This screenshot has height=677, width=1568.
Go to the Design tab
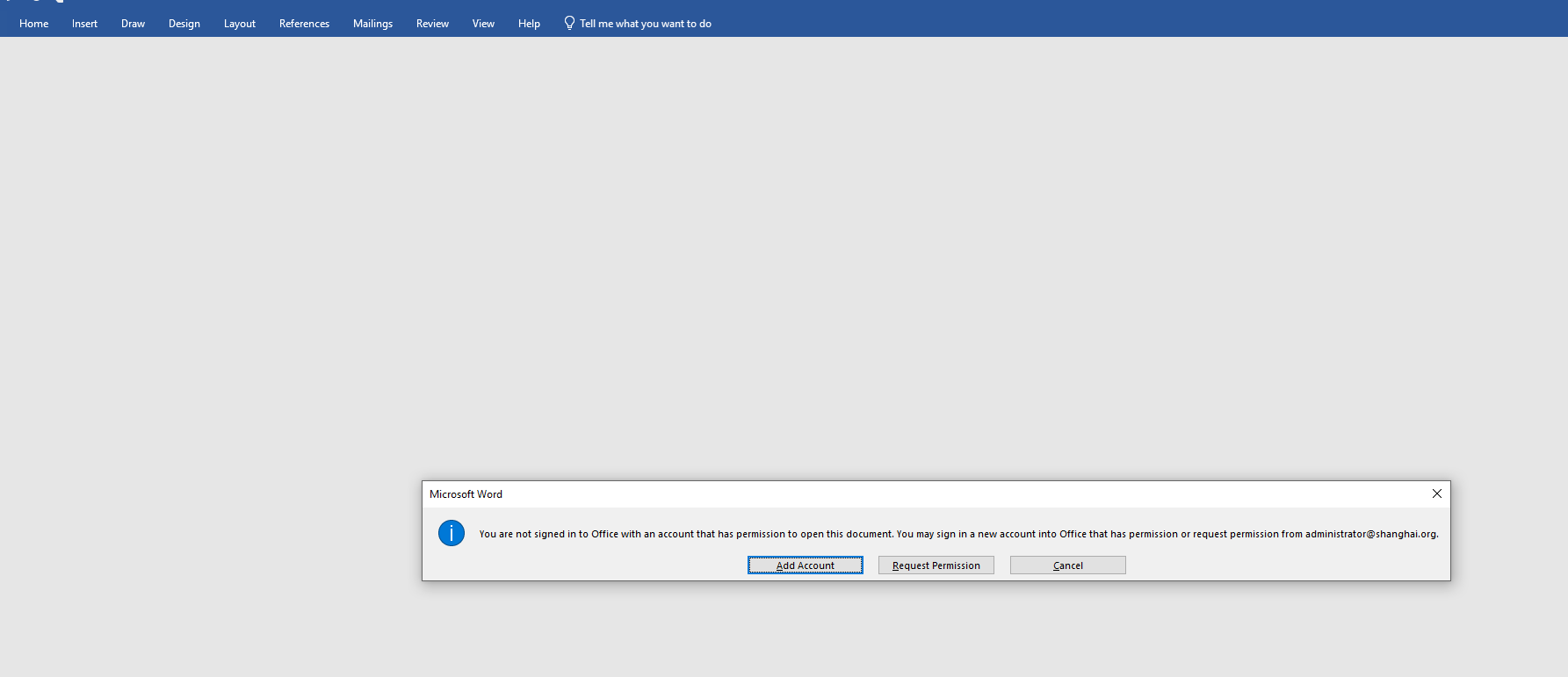(184, 24)
